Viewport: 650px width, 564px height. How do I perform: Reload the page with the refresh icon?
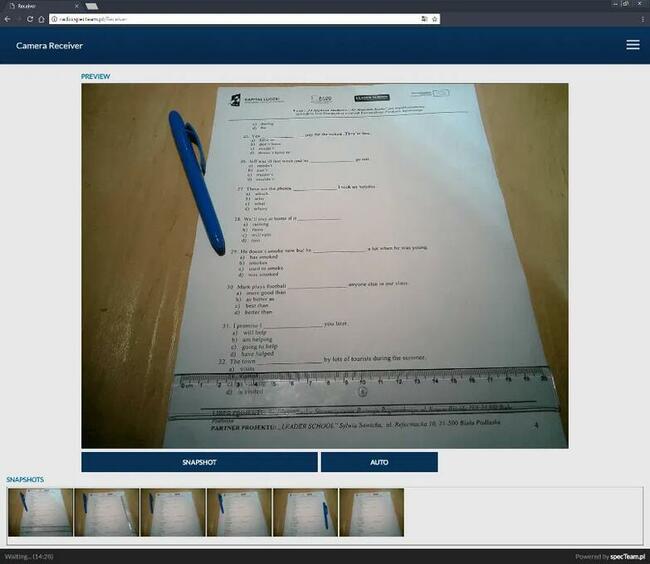pos(30,19)
